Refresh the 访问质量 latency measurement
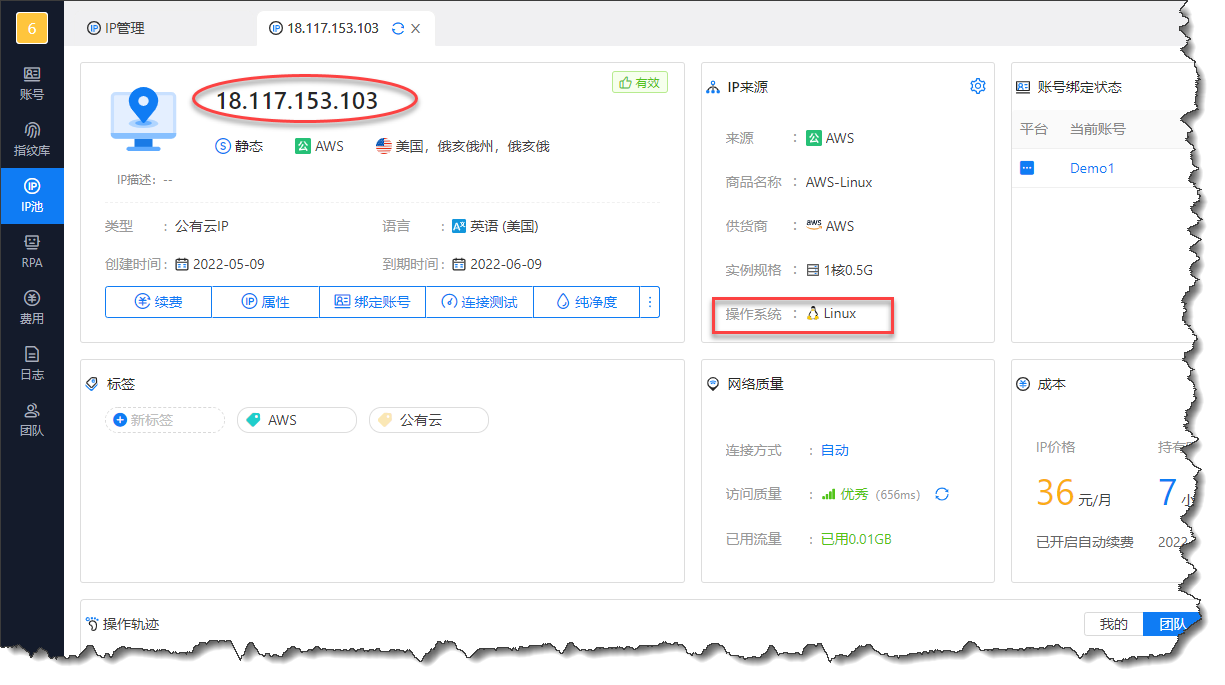 (941, 494)
